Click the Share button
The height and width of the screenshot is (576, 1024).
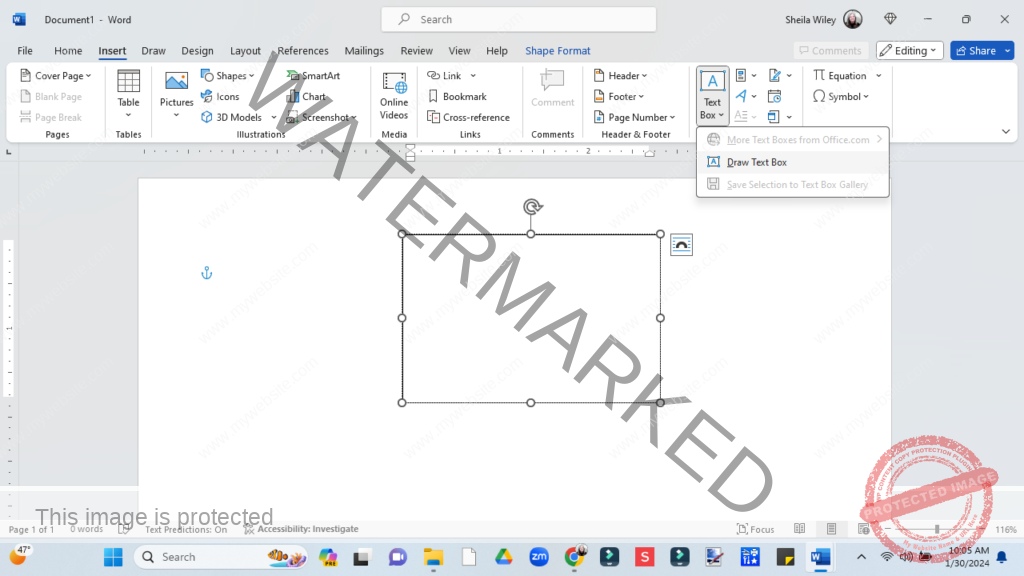976,50
